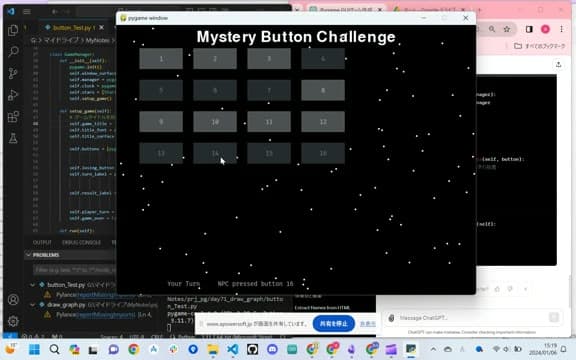
Task: Click the thumbs up icon in ChatGPT
Action: [x=497, y=289]
